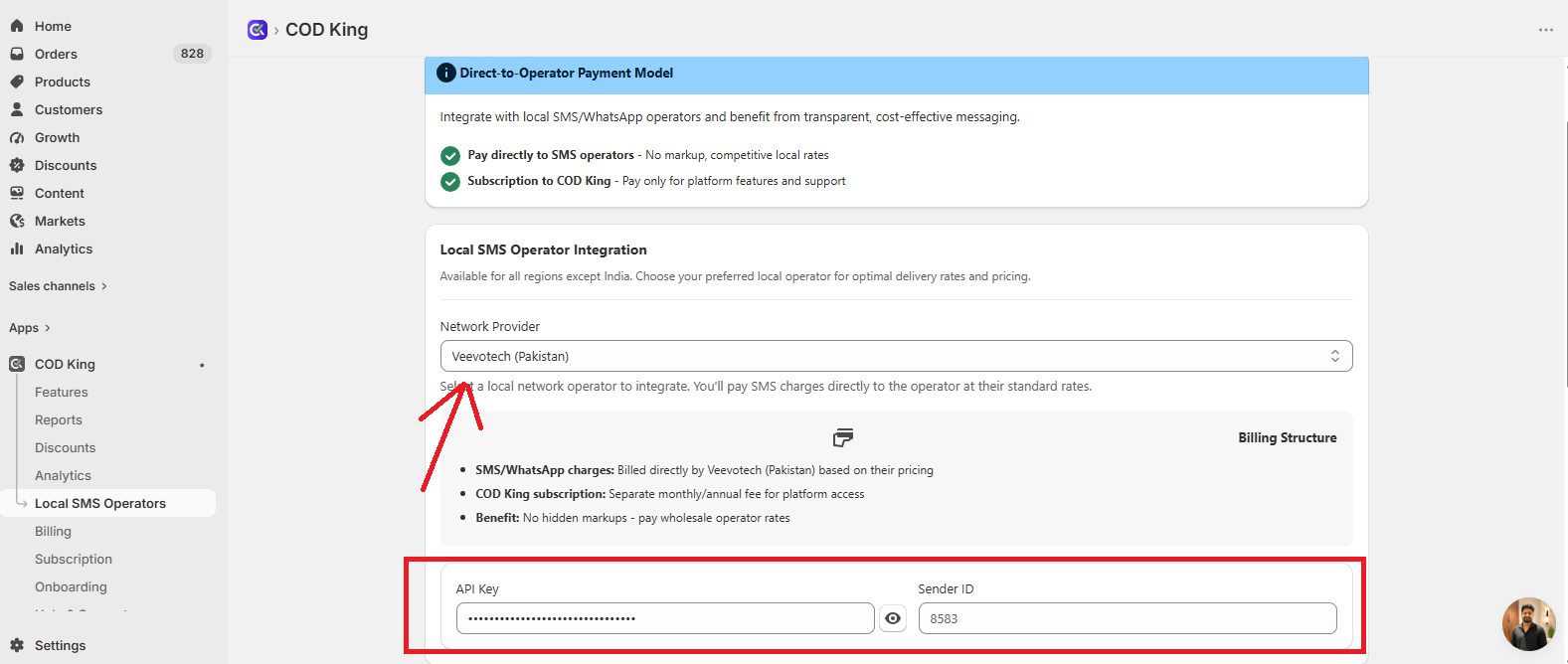Click the COD King logo in page header

(x=258, y=30)
